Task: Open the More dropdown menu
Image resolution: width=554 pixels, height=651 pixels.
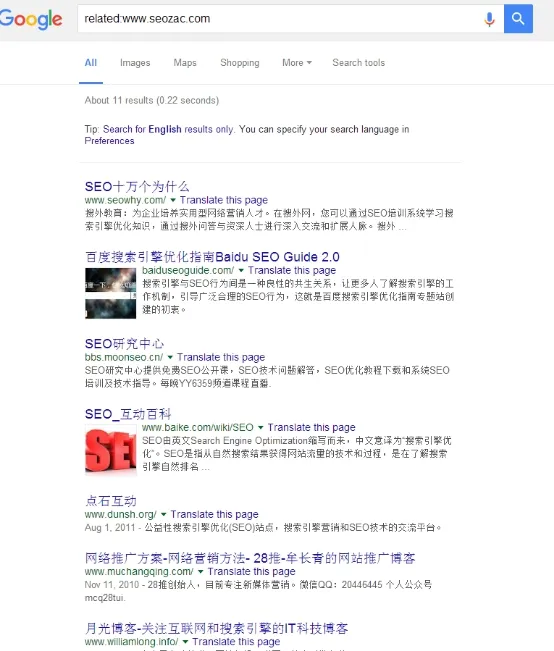Action: (297, 63)
